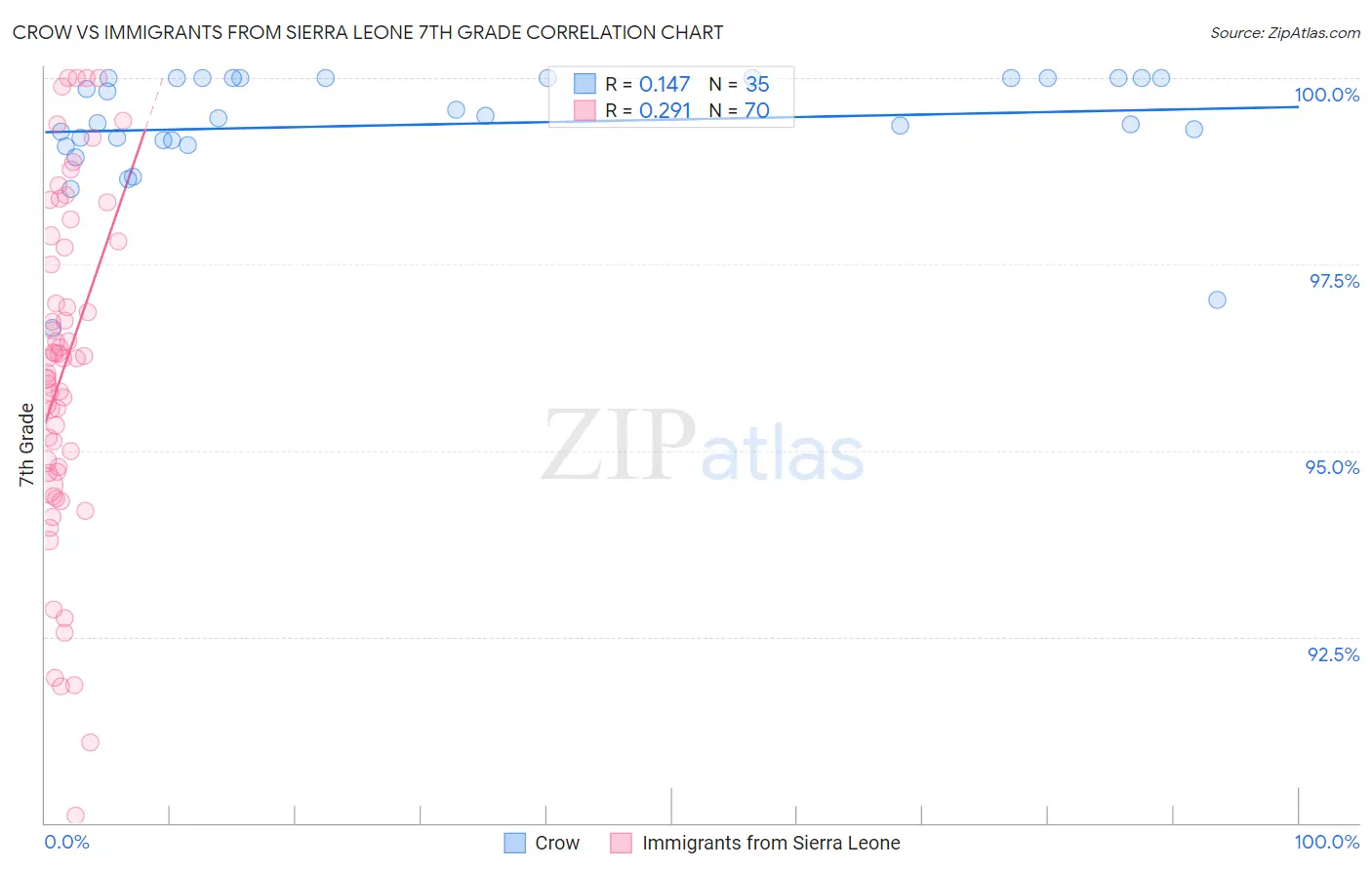Click the Immigrants from Sierra Leone legend swatch
1372x870 pixels.
[622, 843]
